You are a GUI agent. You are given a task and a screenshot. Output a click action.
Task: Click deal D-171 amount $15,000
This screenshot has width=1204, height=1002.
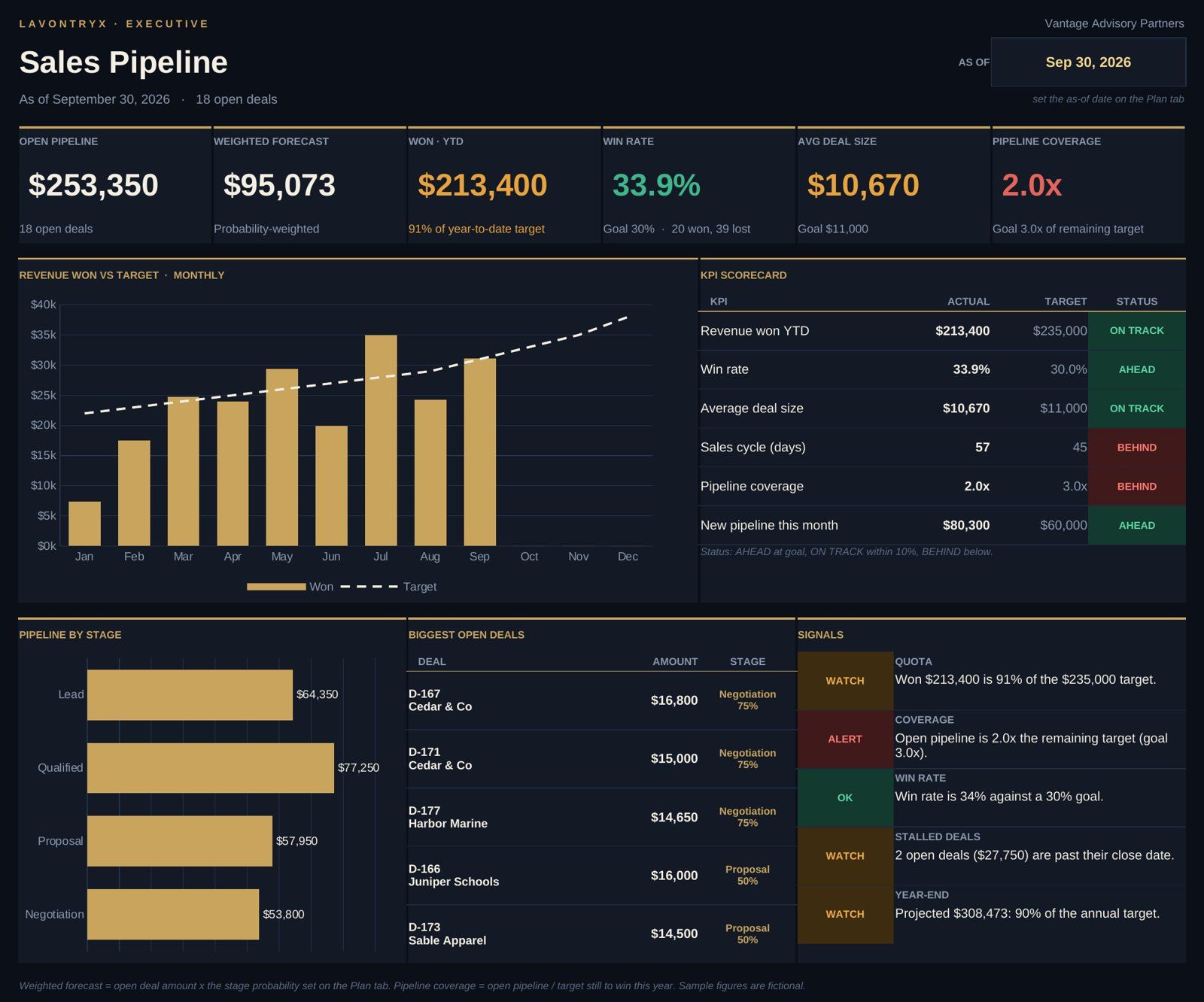(674, 758)
